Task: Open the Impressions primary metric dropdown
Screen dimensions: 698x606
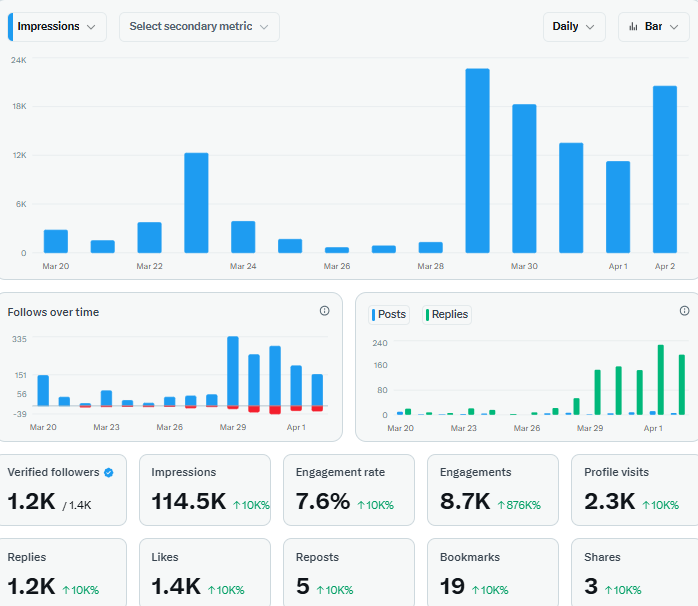Action: (57, 27)
